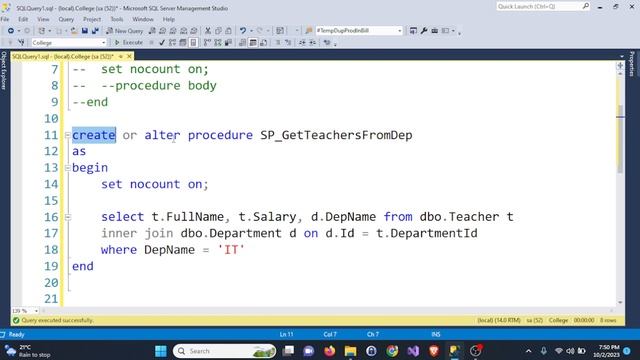The image size is (640, 360).
Task: Open the Properties side panel tab
Action: [632, 63]
